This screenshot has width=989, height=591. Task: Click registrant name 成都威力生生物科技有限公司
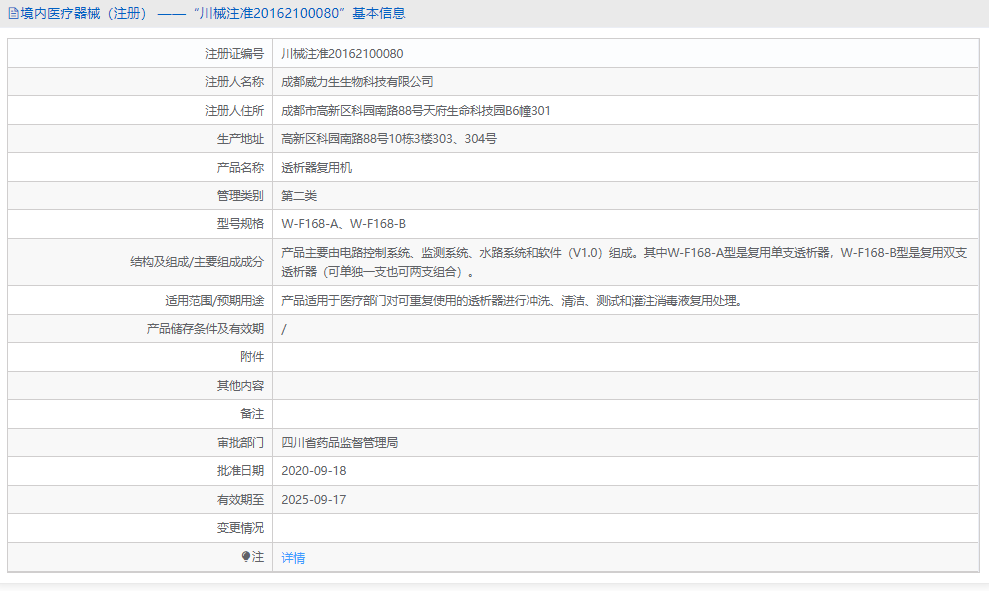[x=357, y=81]
